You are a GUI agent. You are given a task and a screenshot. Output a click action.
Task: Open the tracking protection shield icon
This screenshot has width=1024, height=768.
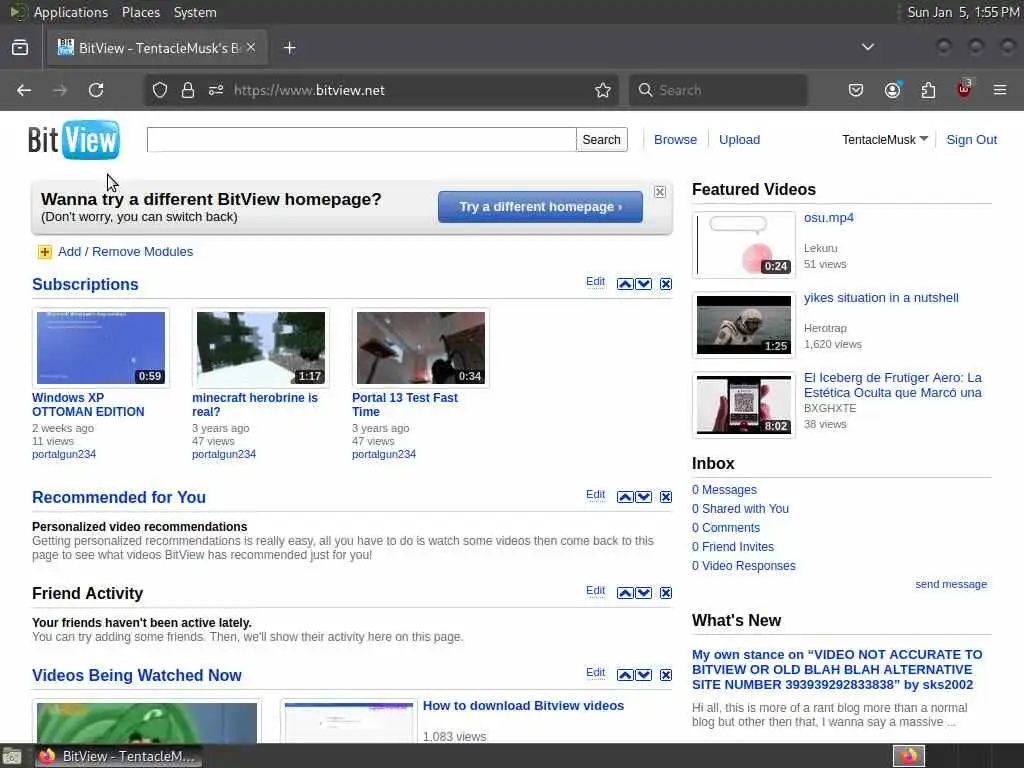160,90
